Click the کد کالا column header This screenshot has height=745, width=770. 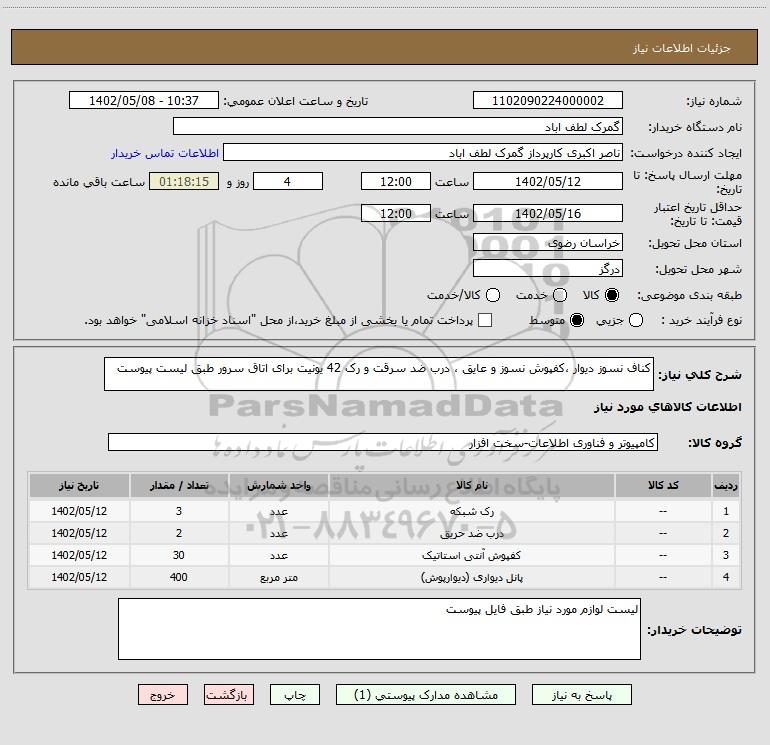(x=663, y=485)
